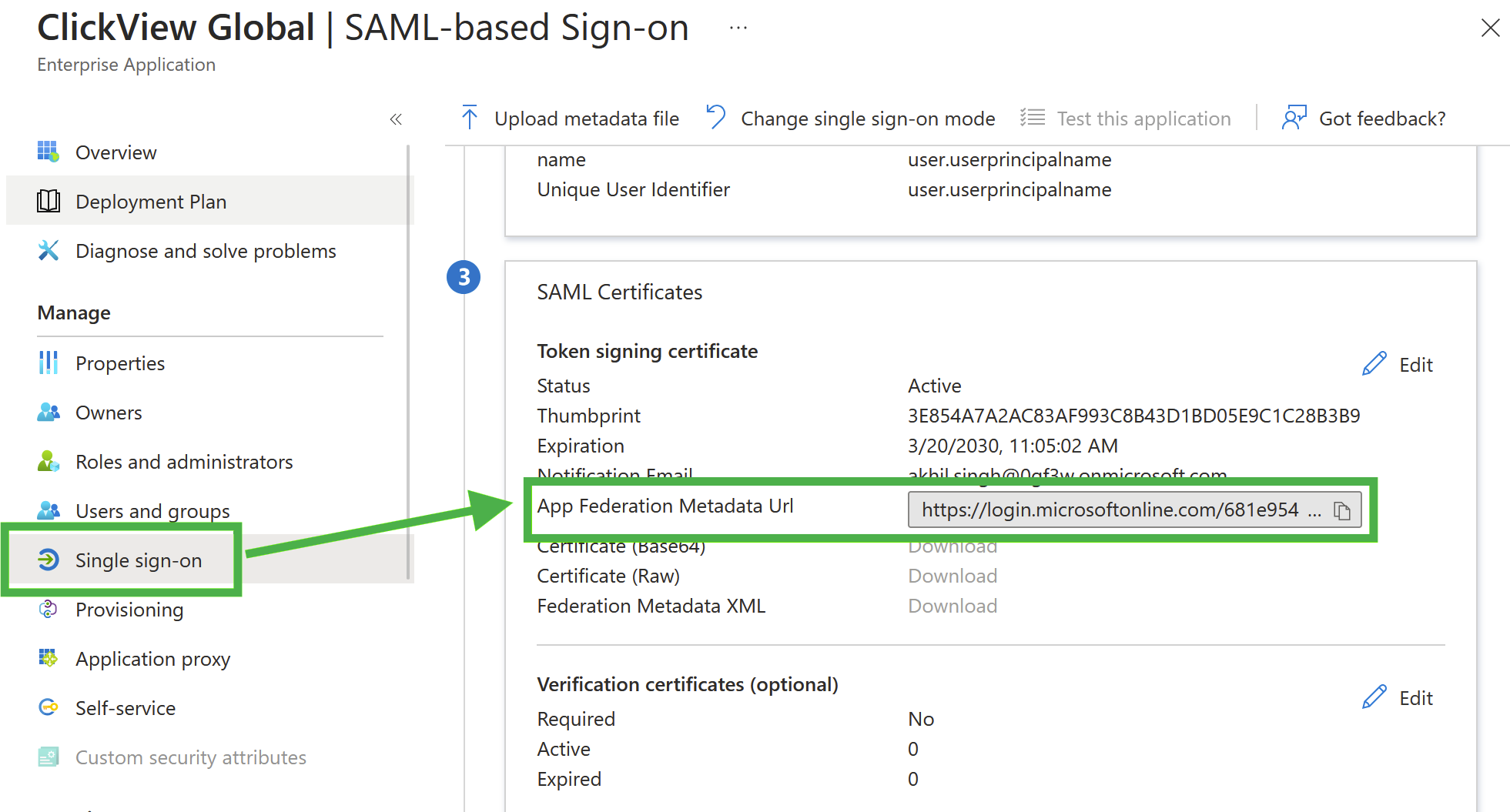This screenshot has height=812, width=1510.
Task: Click the Self-service key icon
Action: point(49,707)
